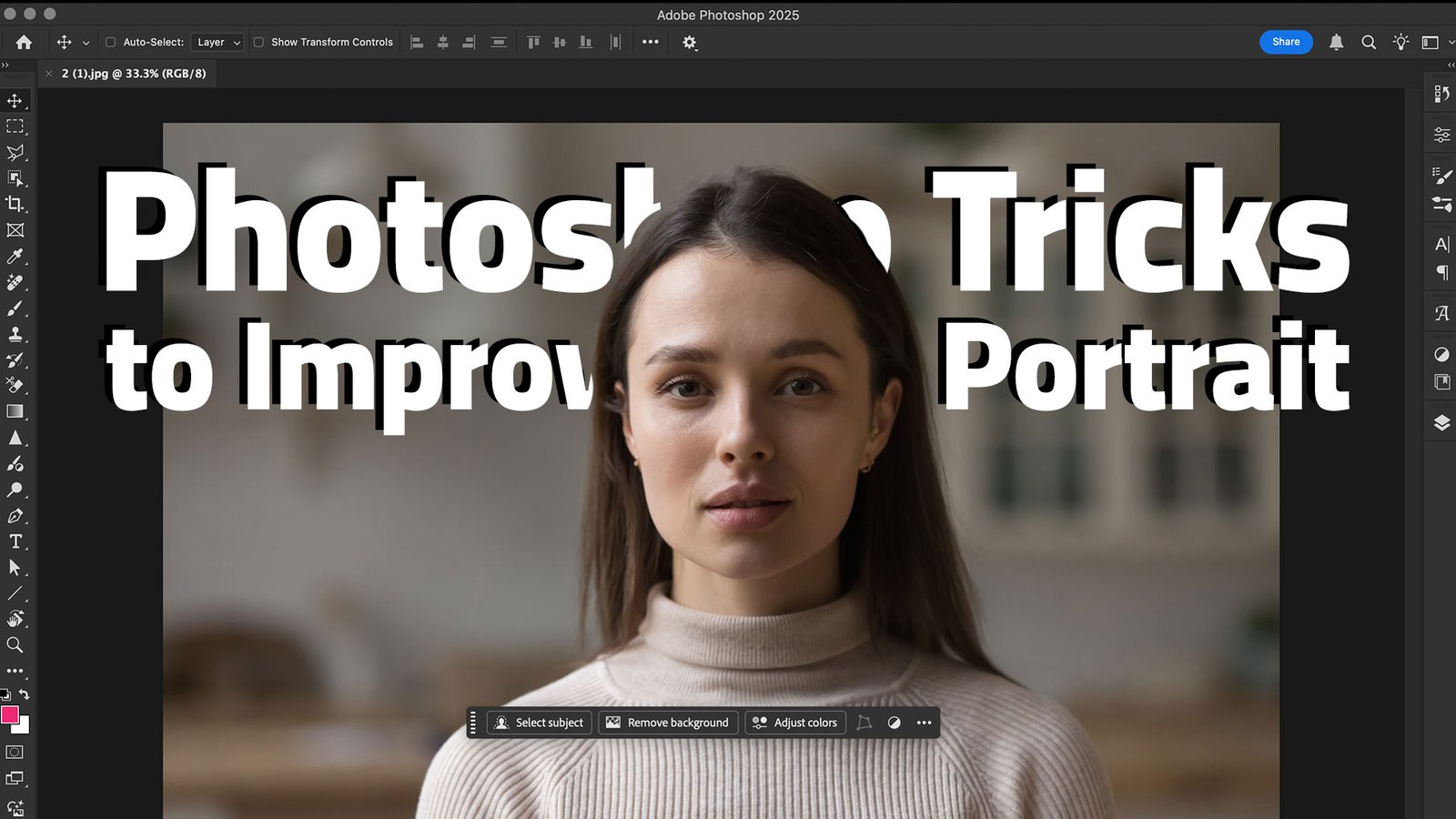Viewport: 1456px width, 819px height.
Task: Select the Zoom tool in toolbar
Action: click(15, 645)
